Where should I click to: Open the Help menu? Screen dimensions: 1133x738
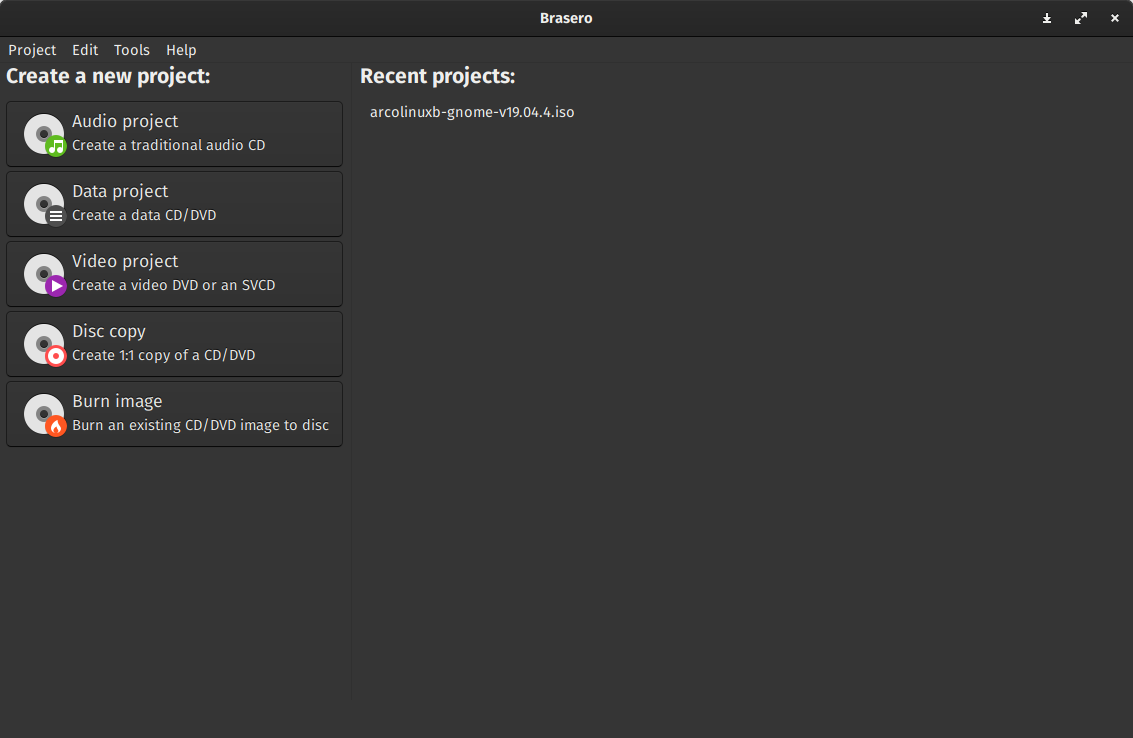(x=181, y=50)
